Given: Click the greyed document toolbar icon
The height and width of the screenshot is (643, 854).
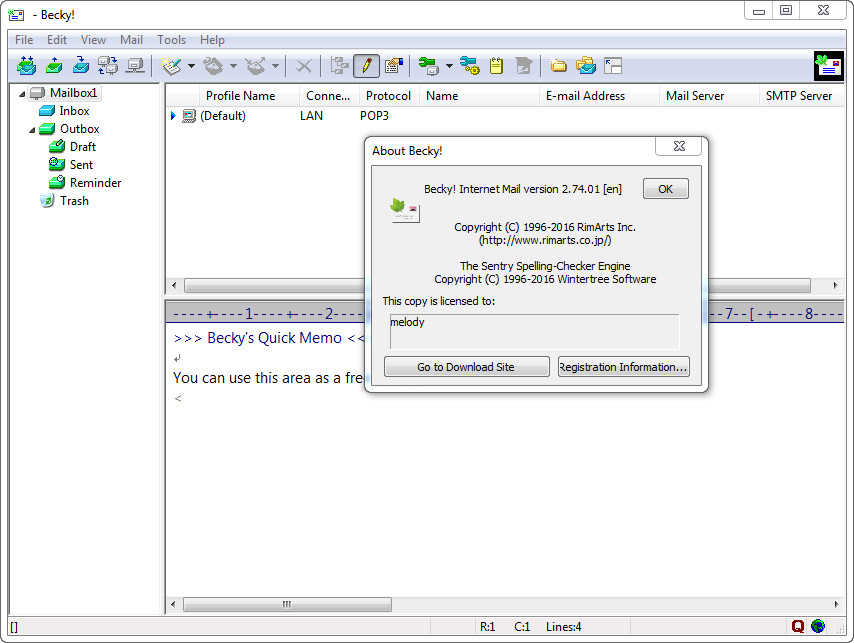Looking at the screenshot, I should click(x=523, y=66).
